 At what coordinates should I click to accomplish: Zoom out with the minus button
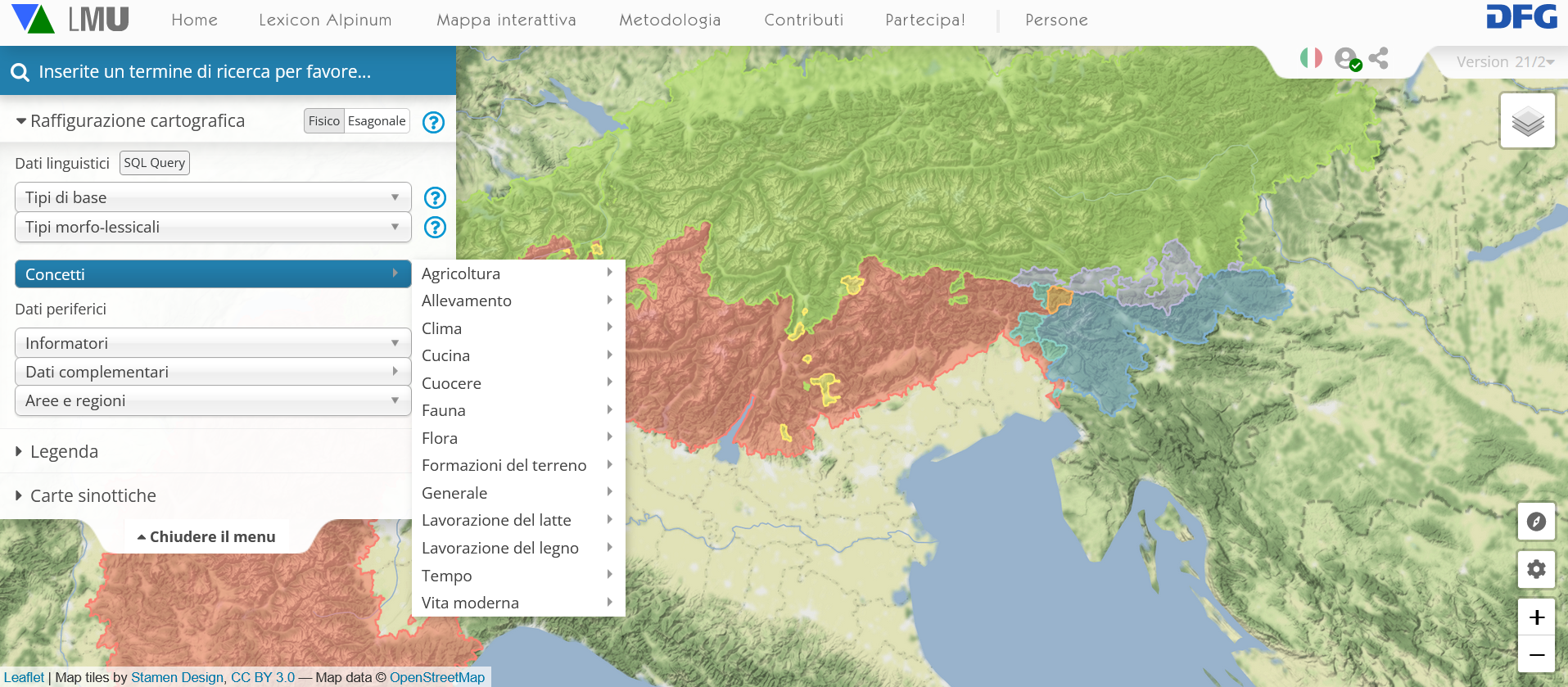[1536, 654]
